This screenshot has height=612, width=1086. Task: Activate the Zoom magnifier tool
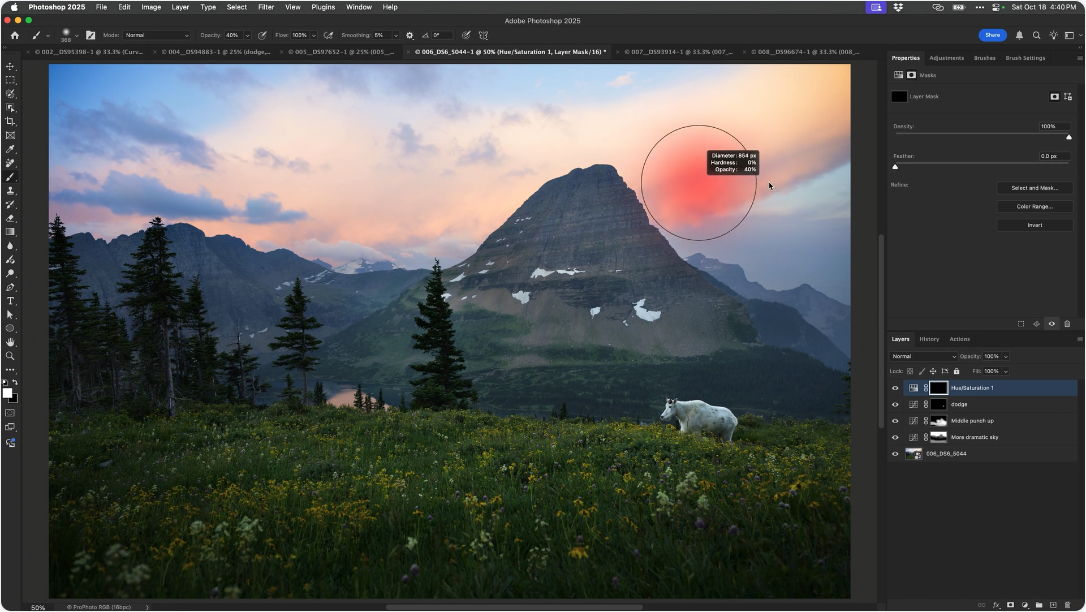10,356
